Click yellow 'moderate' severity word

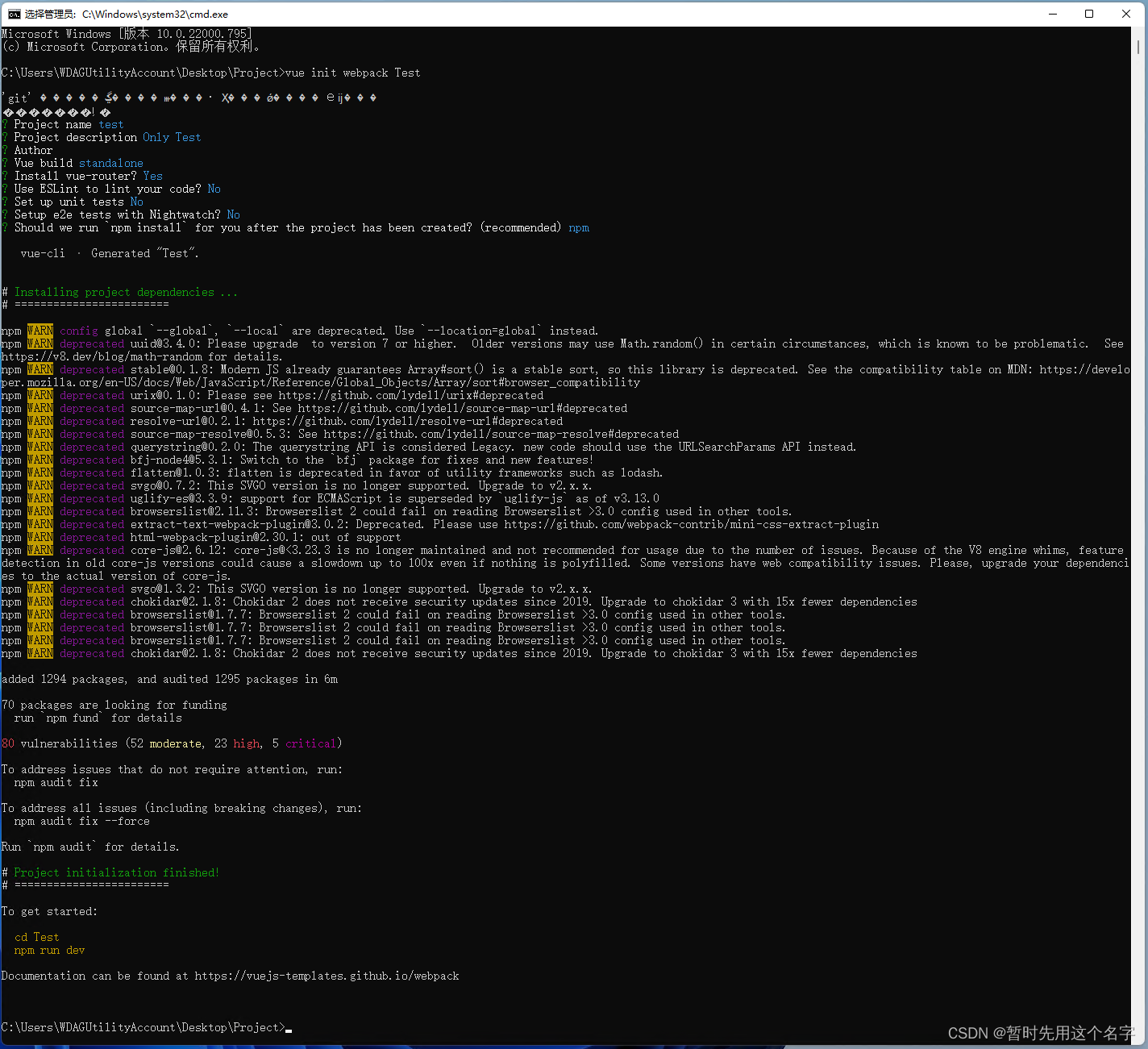click(x=175, y=743)
